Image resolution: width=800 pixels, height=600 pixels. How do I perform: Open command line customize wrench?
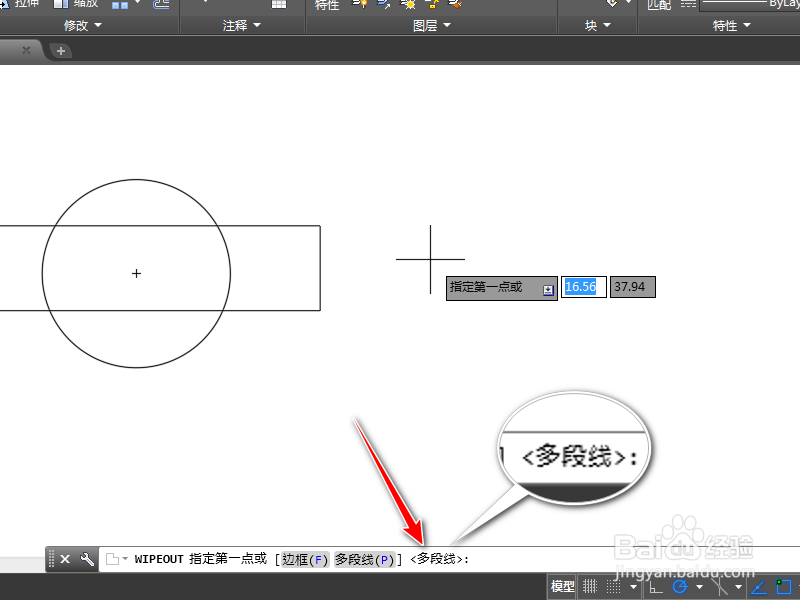pyautogui.click(x=87, y=559)
